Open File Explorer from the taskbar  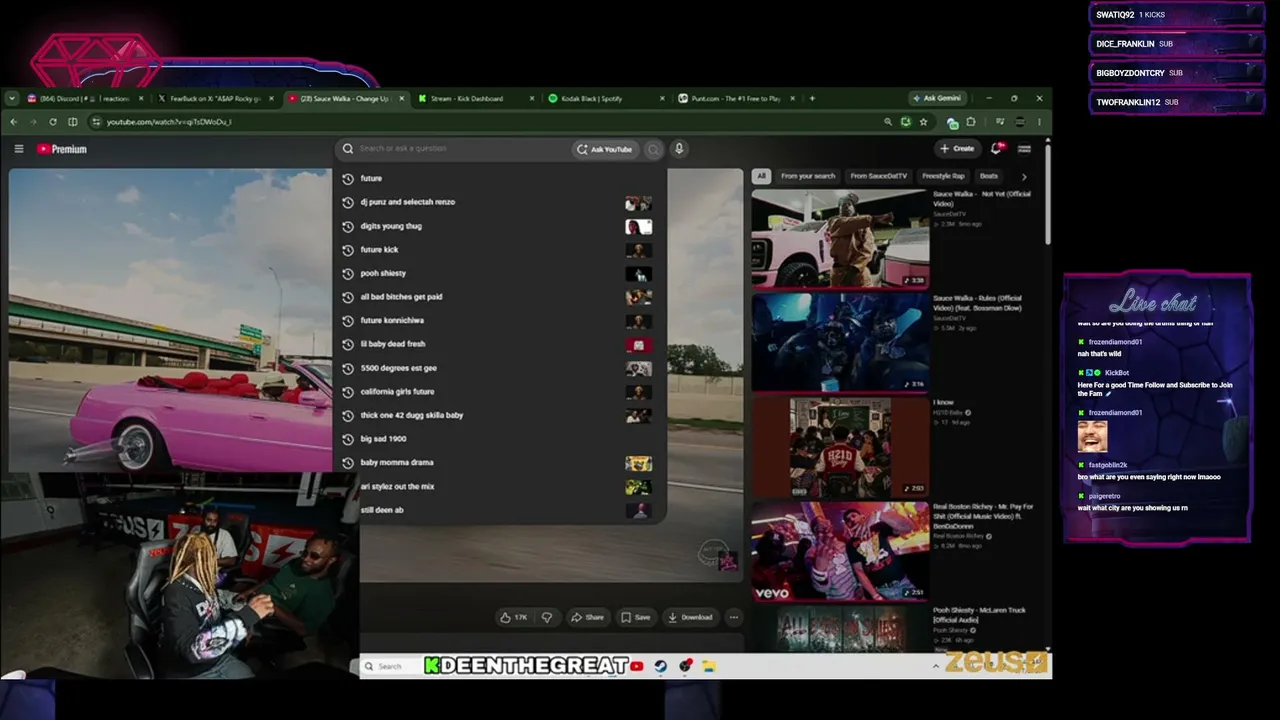pyautogui.click(x=709, y=666)
